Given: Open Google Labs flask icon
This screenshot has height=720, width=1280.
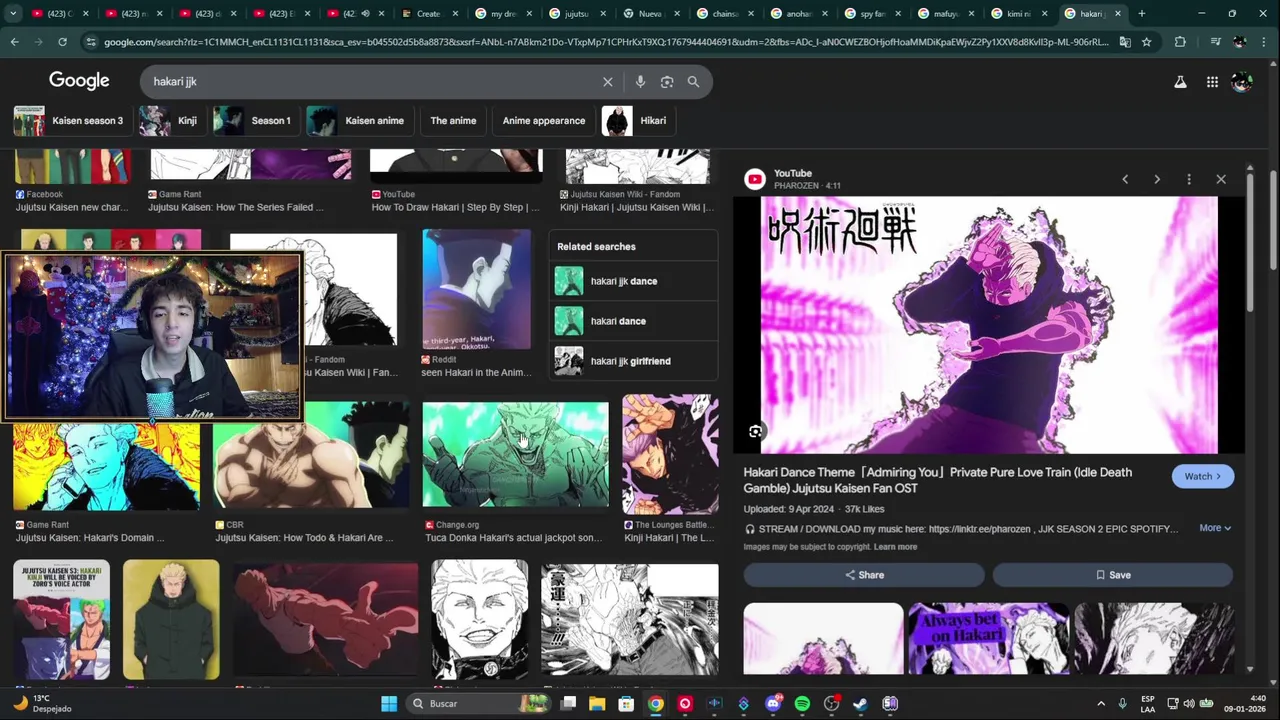Looking at the screenshot, I should [x=1180, y=82].
